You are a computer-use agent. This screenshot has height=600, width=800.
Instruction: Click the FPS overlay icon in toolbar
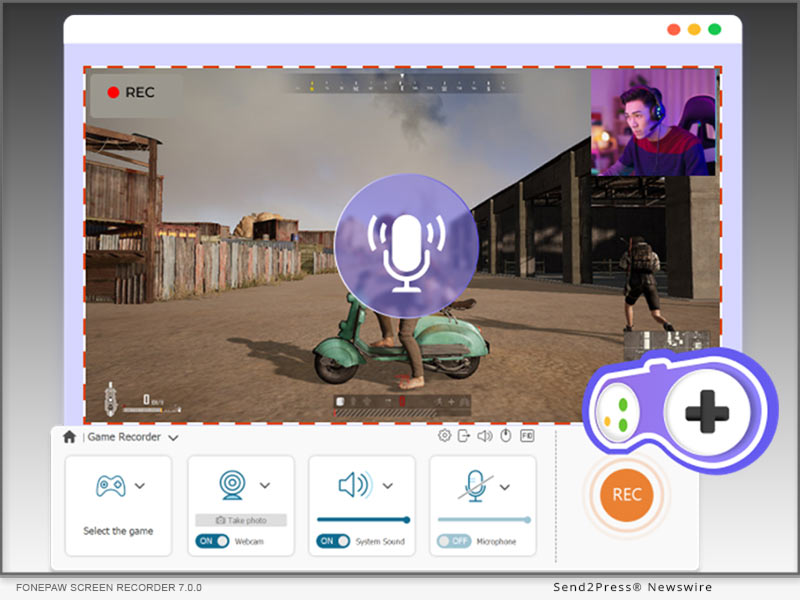(527, 436)
